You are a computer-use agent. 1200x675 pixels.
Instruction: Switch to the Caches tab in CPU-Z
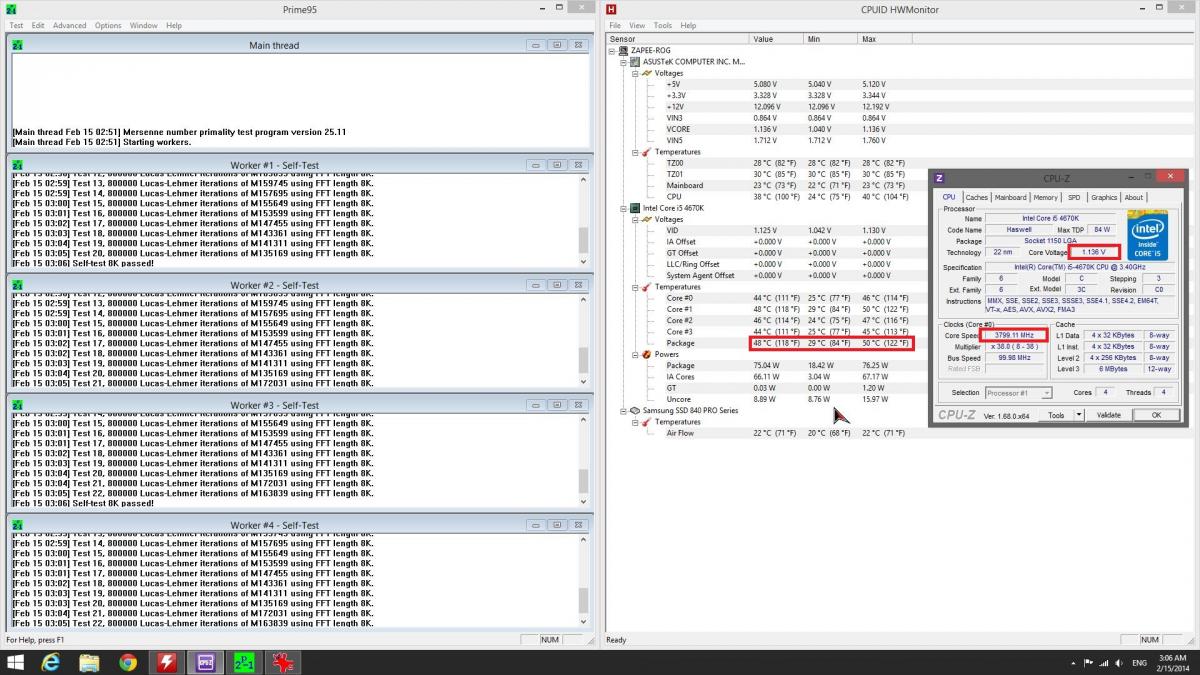pyautogui.click(x=977, y=197)
